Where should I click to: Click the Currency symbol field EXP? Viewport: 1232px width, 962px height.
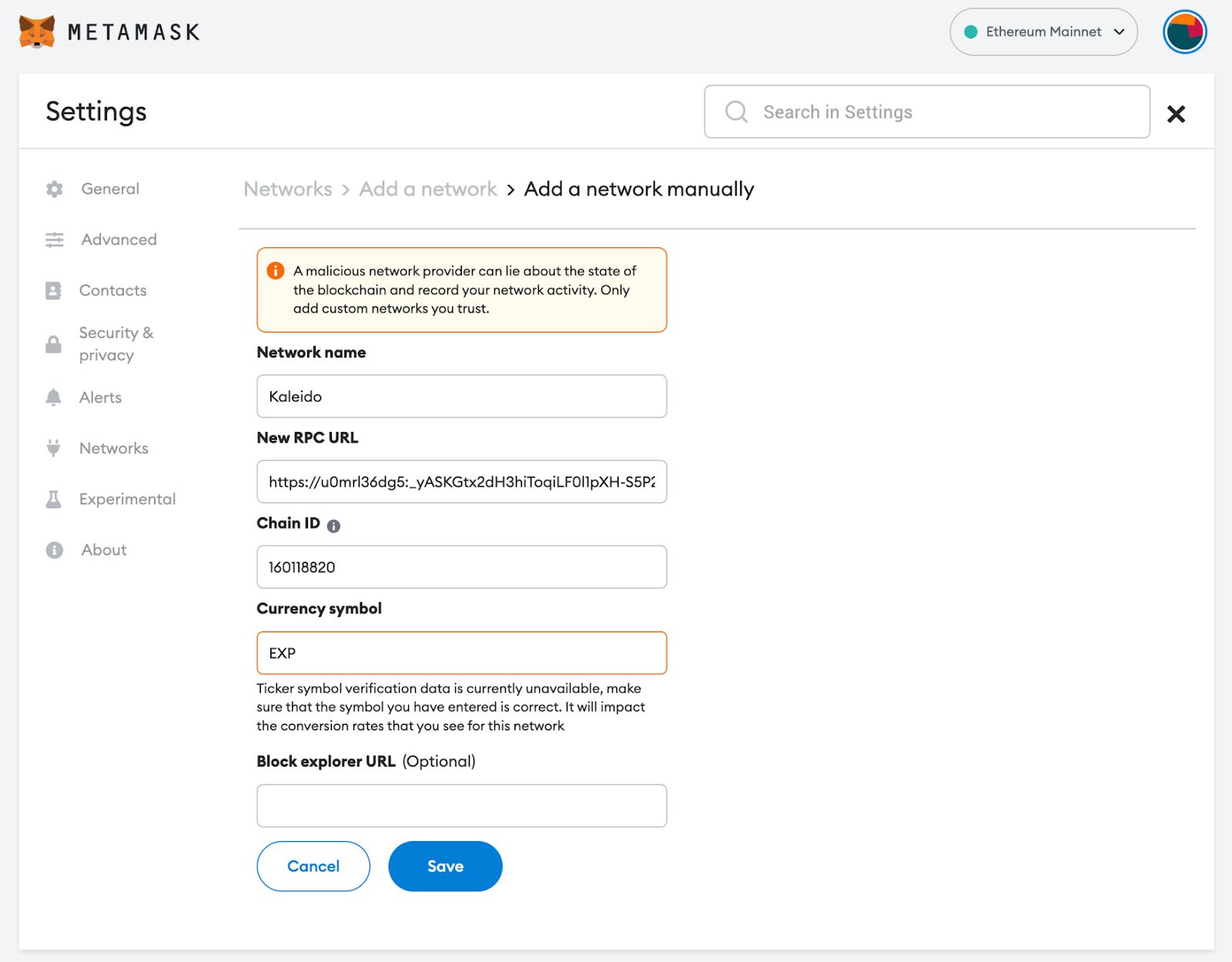click(462, 653)
